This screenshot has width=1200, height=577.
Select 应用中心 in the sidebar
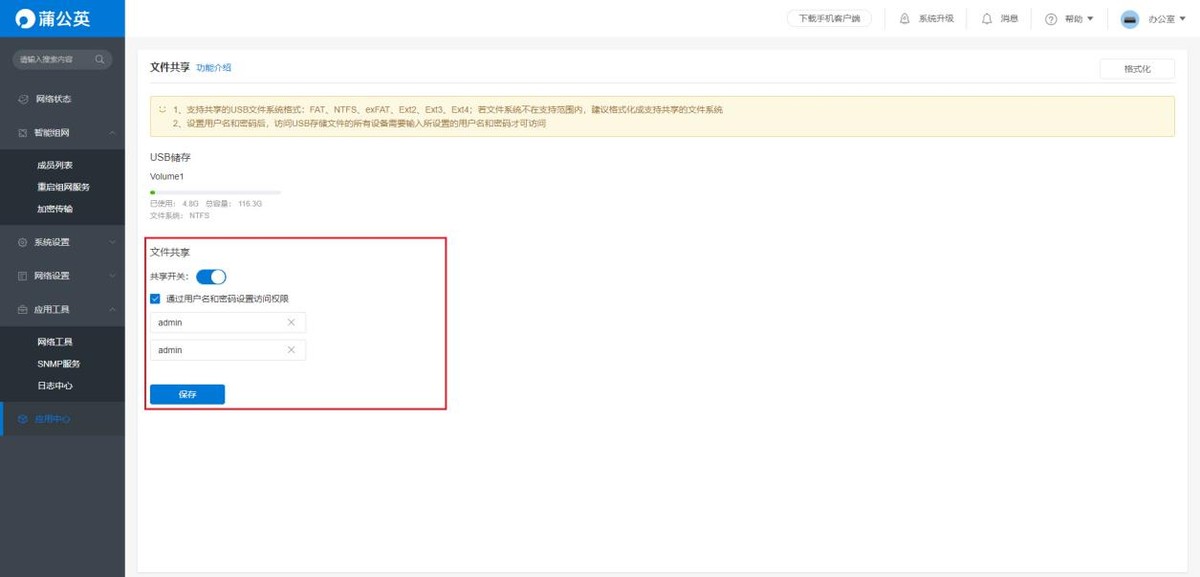[x=62, y=419]
